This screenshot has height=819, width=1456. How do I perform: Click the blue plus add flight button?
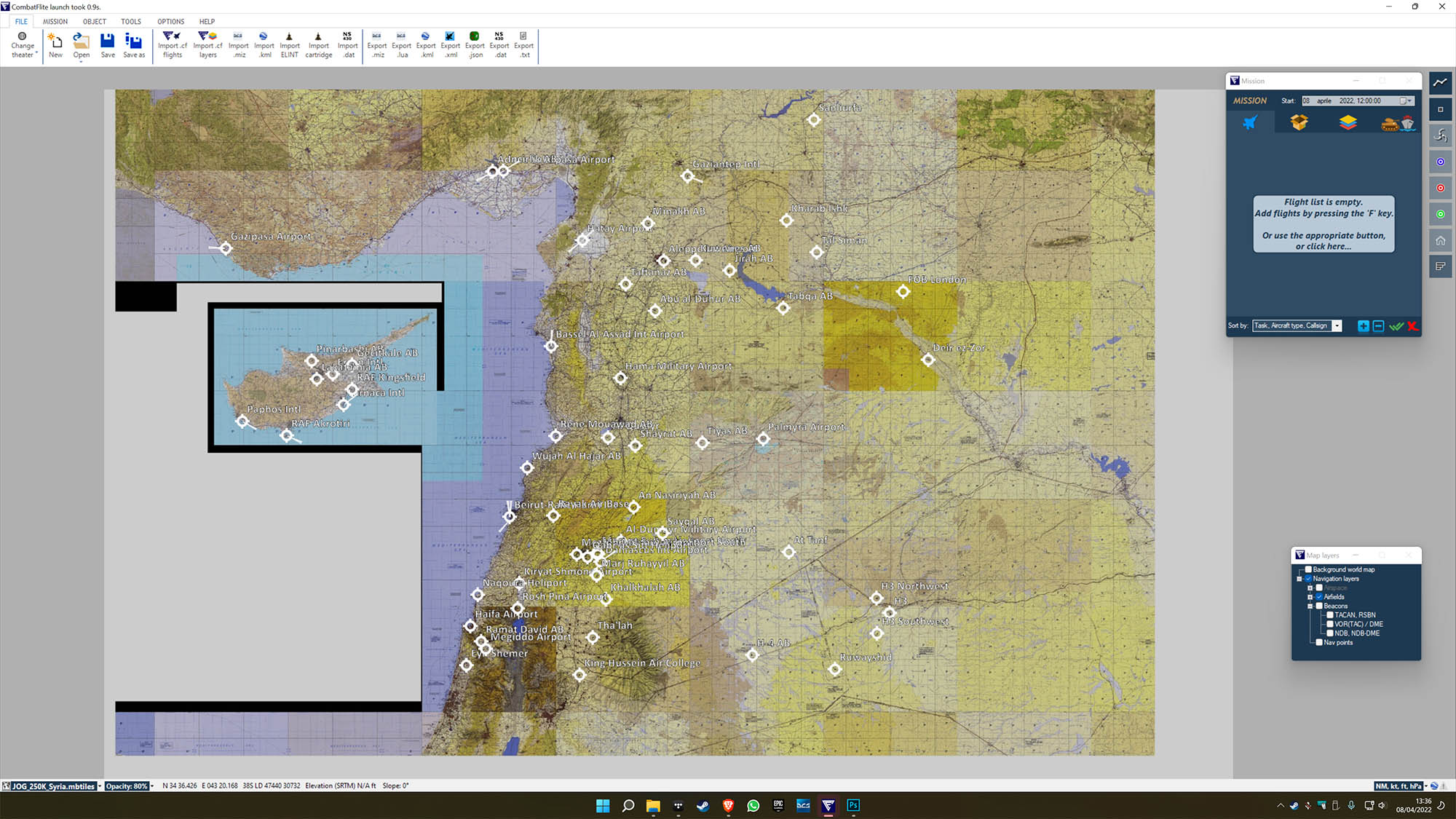1363,326
